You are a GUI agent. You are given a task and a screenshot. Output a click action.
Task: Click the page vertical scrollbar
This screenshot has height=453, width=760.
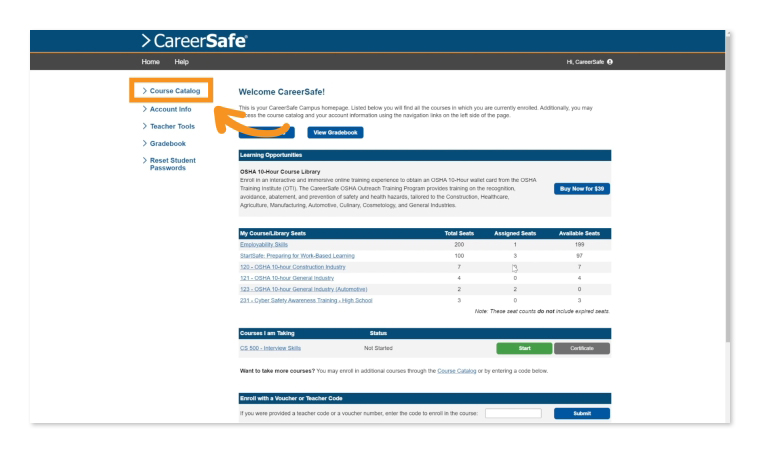click(x=728, y=187)
